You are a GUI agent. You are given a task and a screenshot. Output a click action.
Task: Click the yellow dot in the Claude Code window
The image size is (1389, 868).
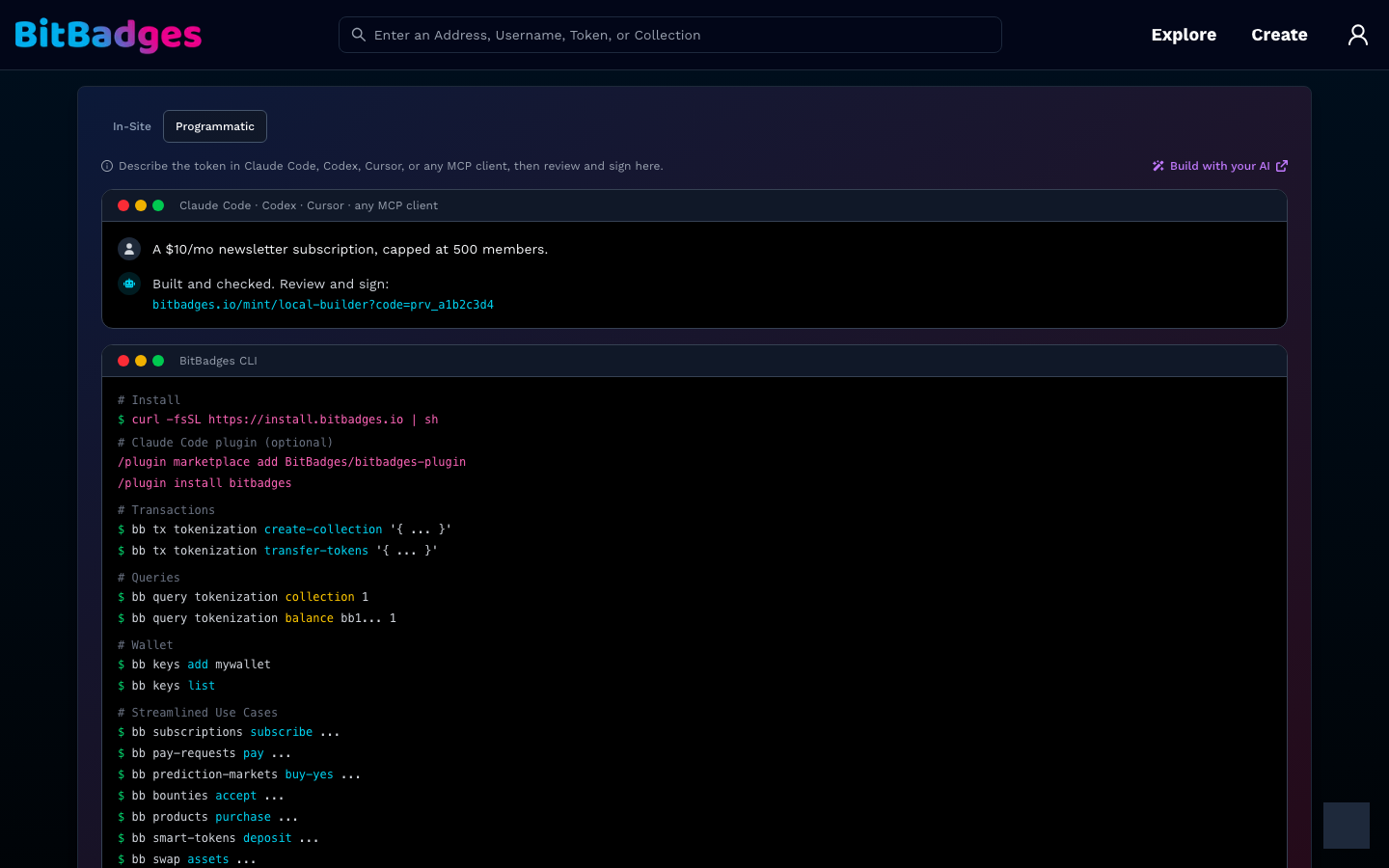[141, 205]
